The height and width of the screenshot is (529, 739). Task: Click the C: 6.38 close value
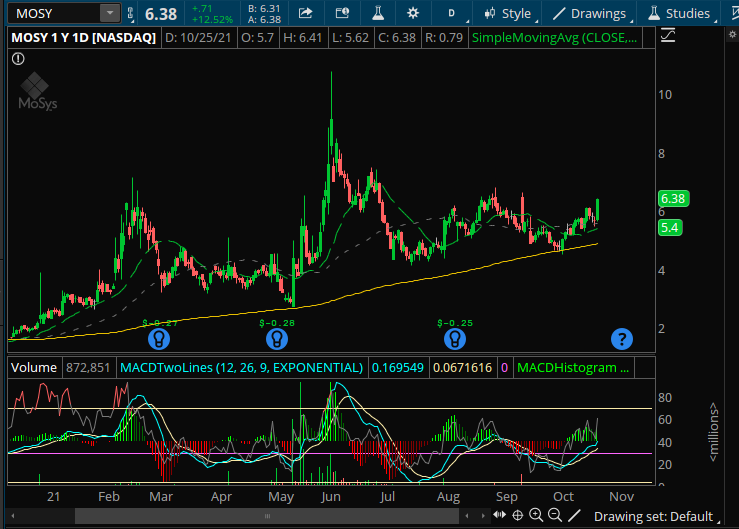coord(397,38)
